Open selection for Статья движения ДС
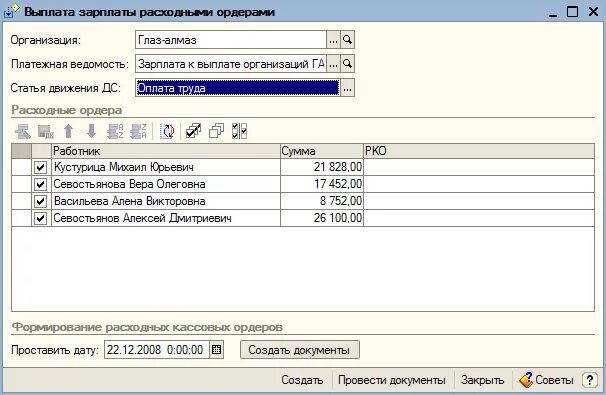606x395 pixels. pyautogui.click(x=347, y=88)
